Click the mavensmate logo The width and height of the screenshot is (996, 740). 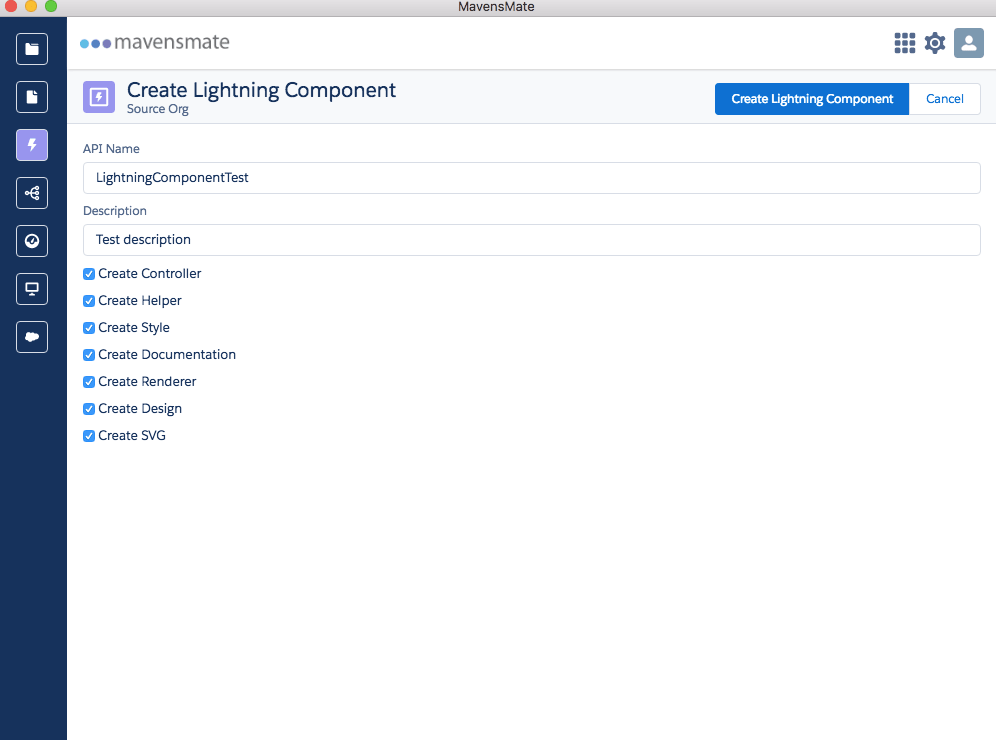155,43
